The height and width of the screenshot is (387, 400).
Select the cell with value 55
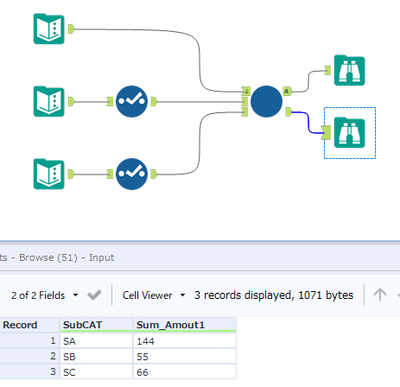click(x=185, y=357)
